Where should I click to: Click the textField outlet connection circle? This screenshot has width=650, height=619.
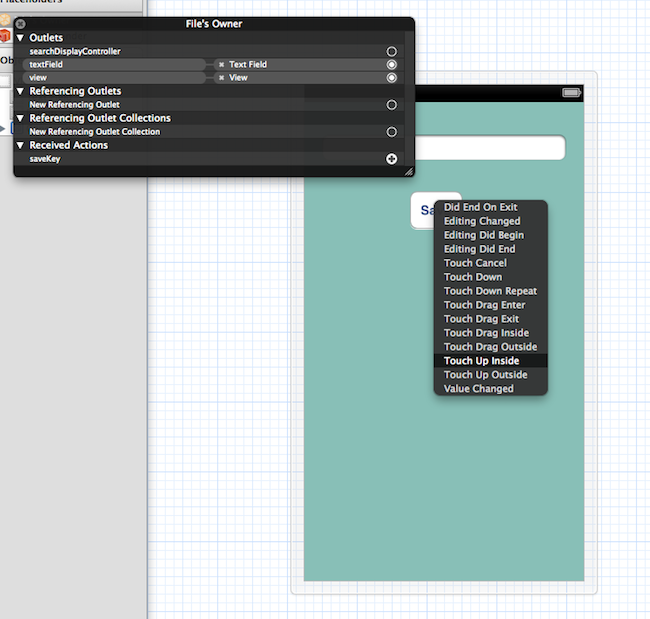[391, 65]
